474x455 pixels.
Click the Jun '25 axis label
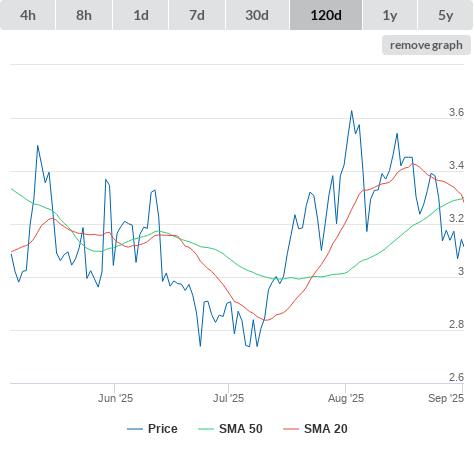tap(115, 398)
